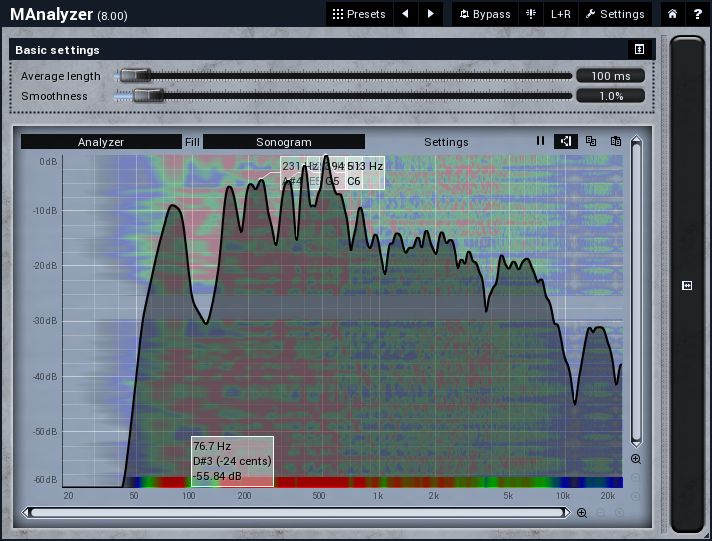Screen dimensions: 712x541
Task: Open the top Settings wrench button
Action: tap(615, 14)
